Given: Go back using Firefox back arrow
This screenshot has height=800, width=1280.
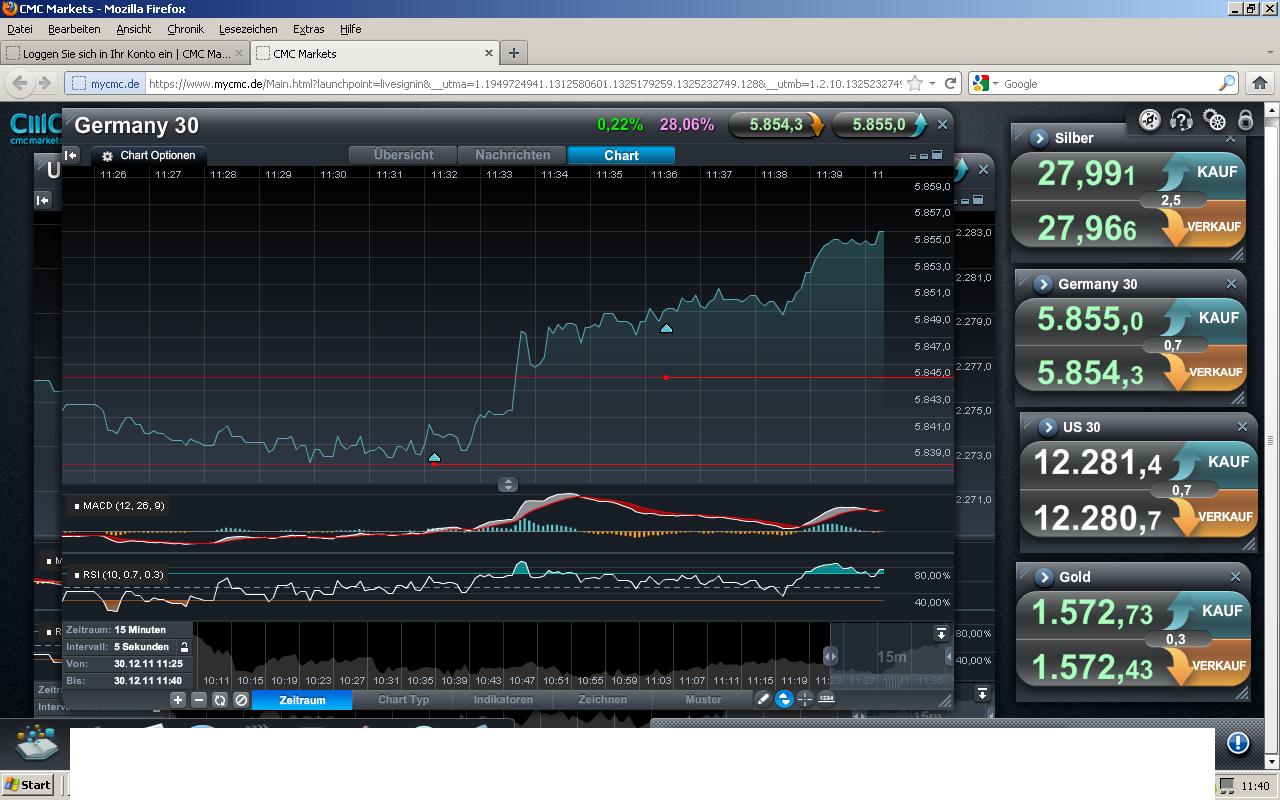Looking at the screenshot, I should coord(19,83).
